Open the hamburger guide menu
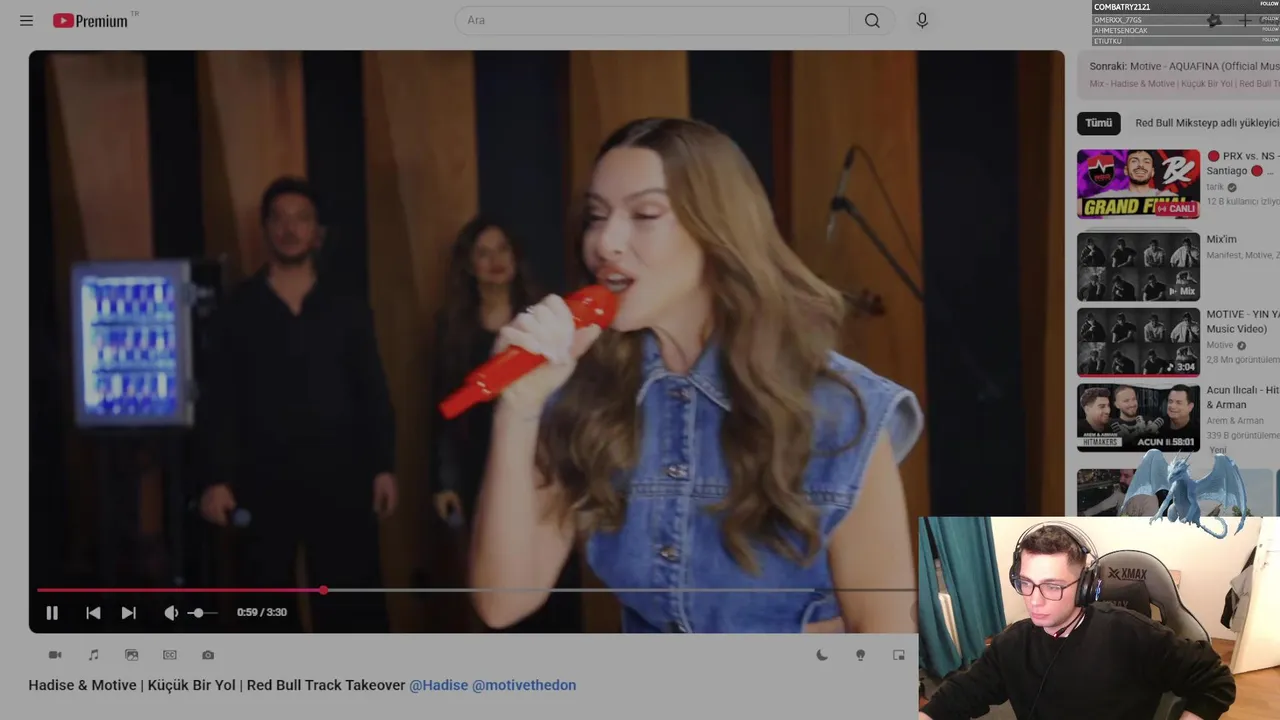 (x=26, y=21)
